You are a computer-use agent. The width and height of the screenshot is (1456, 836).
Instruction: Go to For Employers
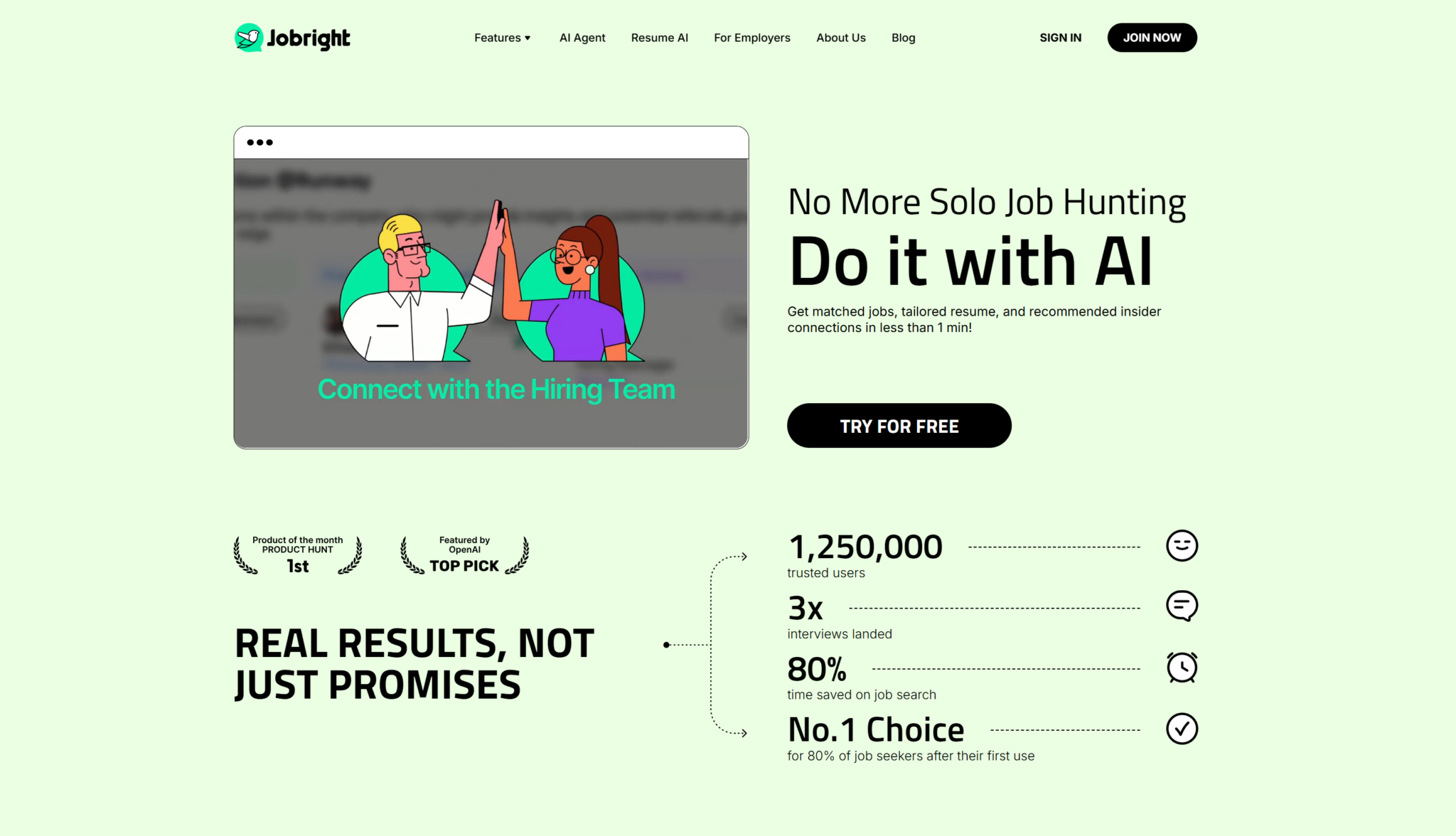751,38
